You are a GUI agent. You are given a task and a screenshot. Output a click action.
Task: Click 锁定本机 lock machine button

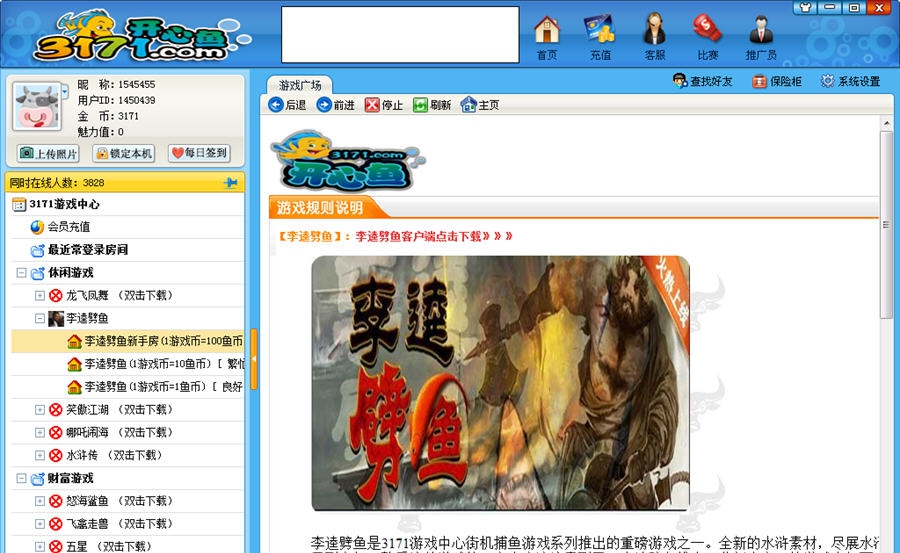coord(124,153)
